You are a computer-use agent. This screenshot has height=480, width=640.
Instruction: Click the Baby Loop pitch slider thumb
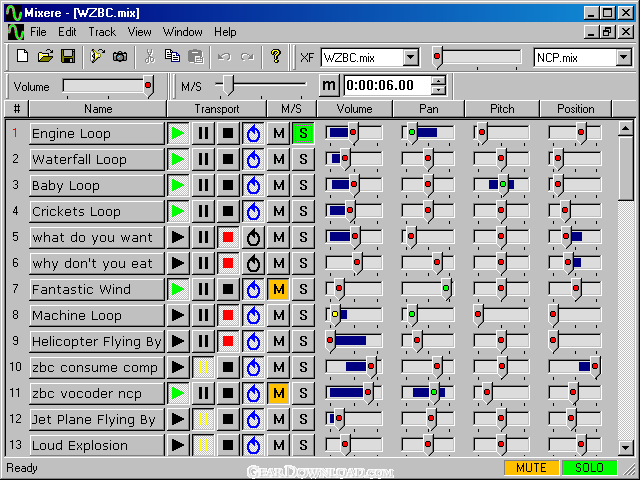(x=503, y=185)
